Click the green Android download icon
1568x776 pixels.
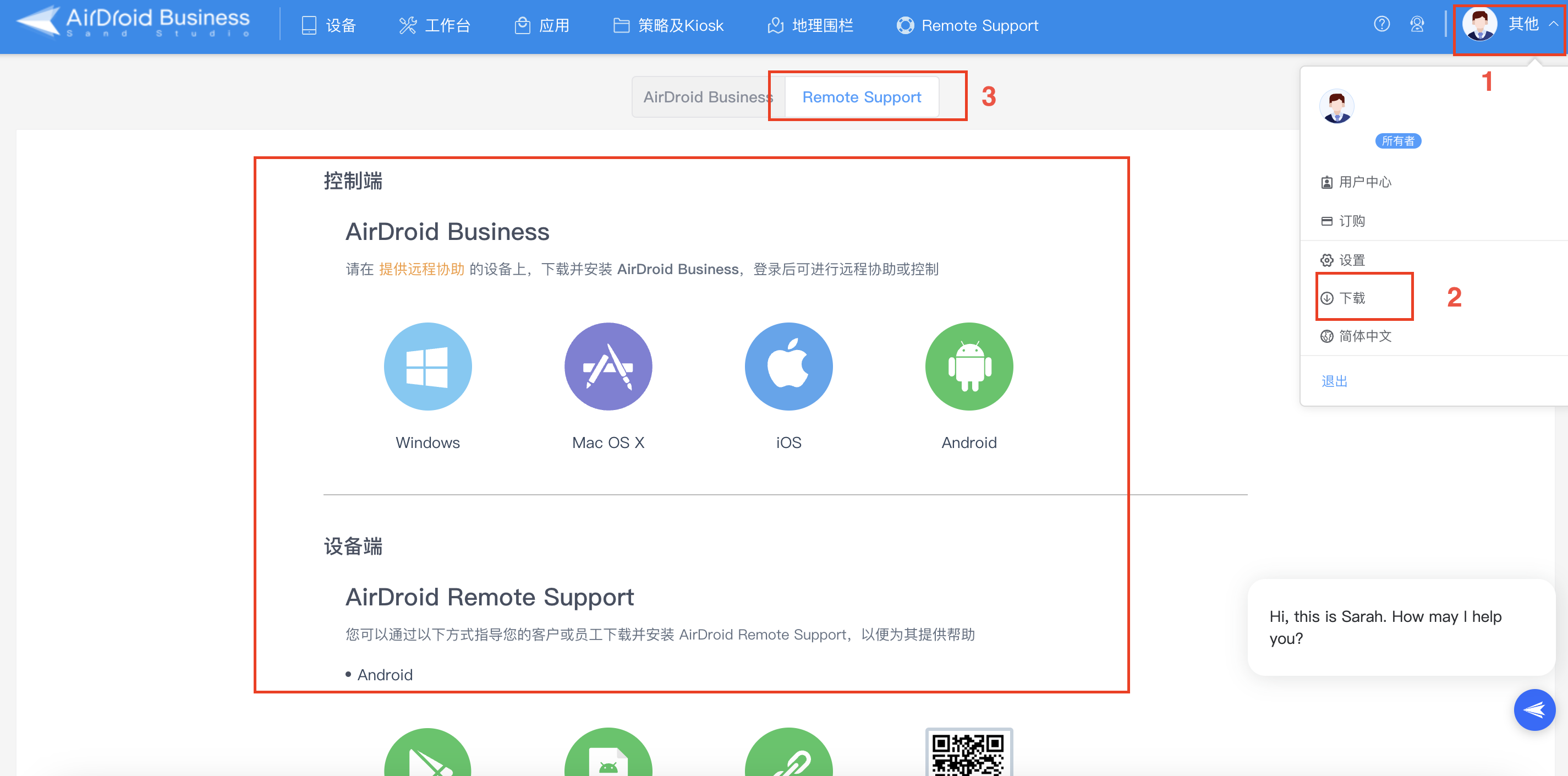[968, 366]
